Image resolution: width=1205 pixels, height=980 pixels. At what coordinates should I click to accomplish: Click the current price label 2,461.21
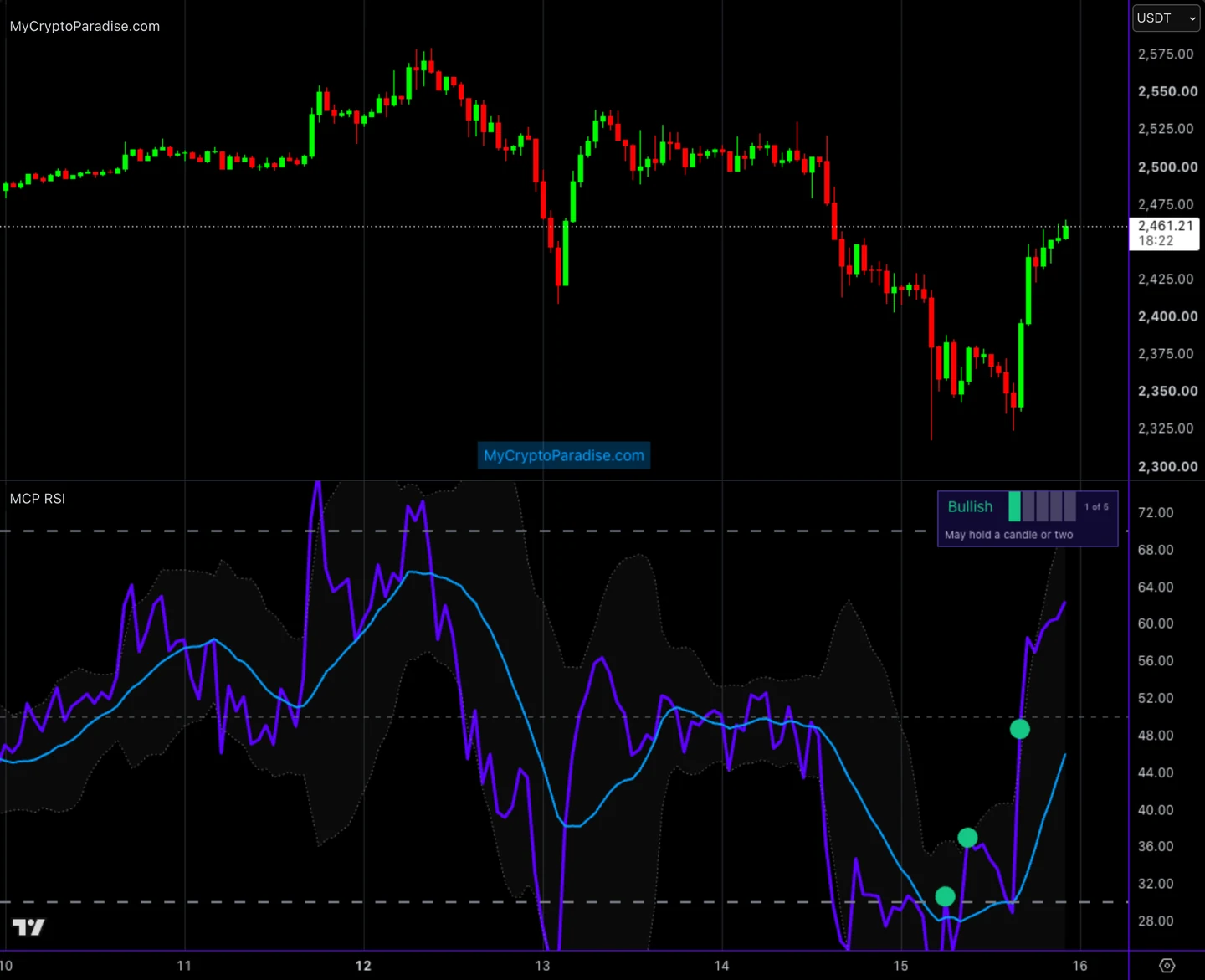click(x=1165, y=226)
